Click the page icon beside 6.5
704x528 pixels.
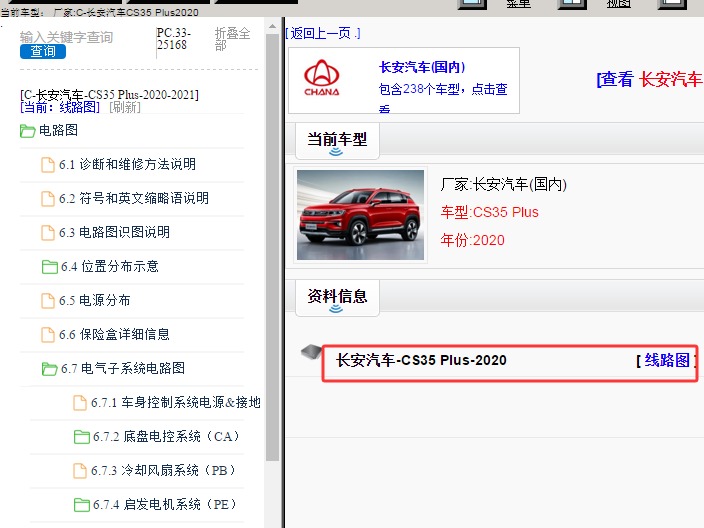(48, 300)
